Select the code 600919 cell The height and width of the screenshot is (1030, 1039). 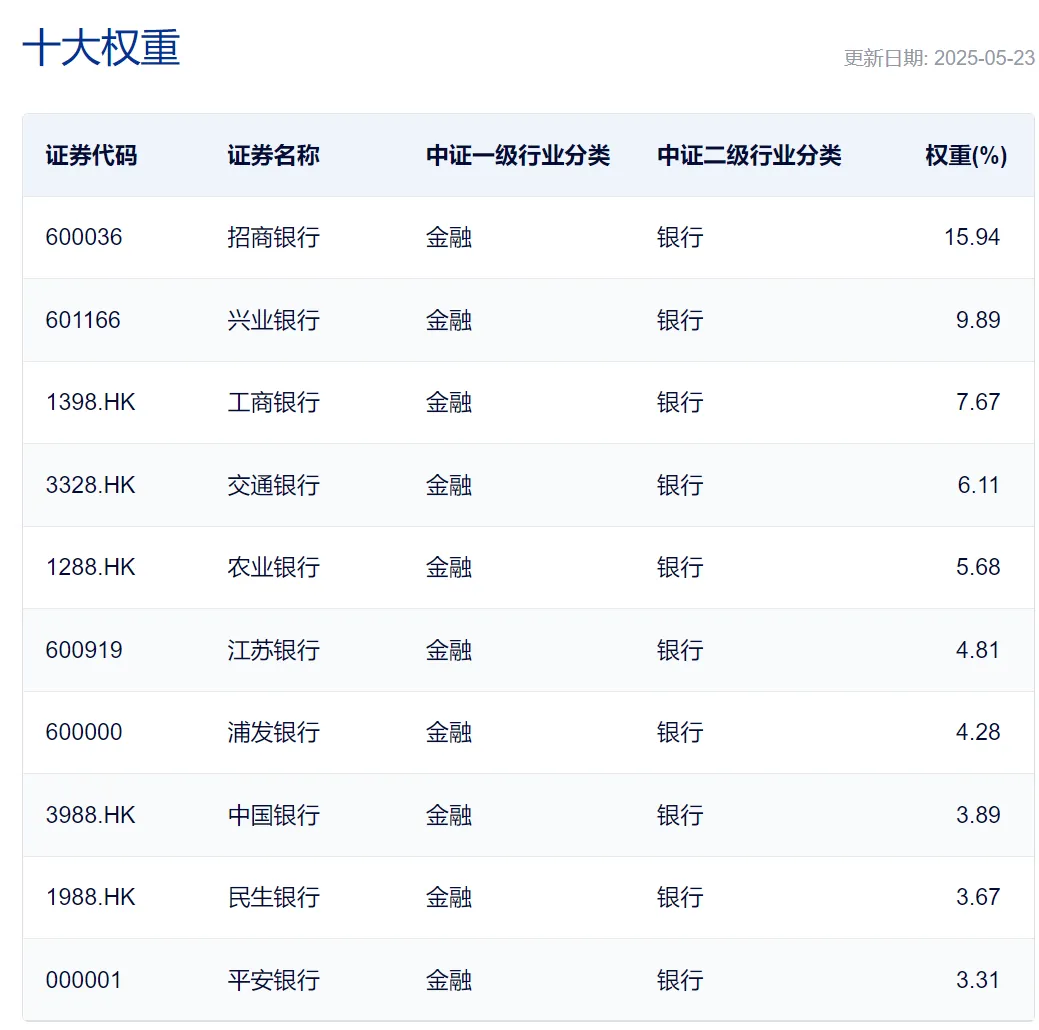click(84, 650)
